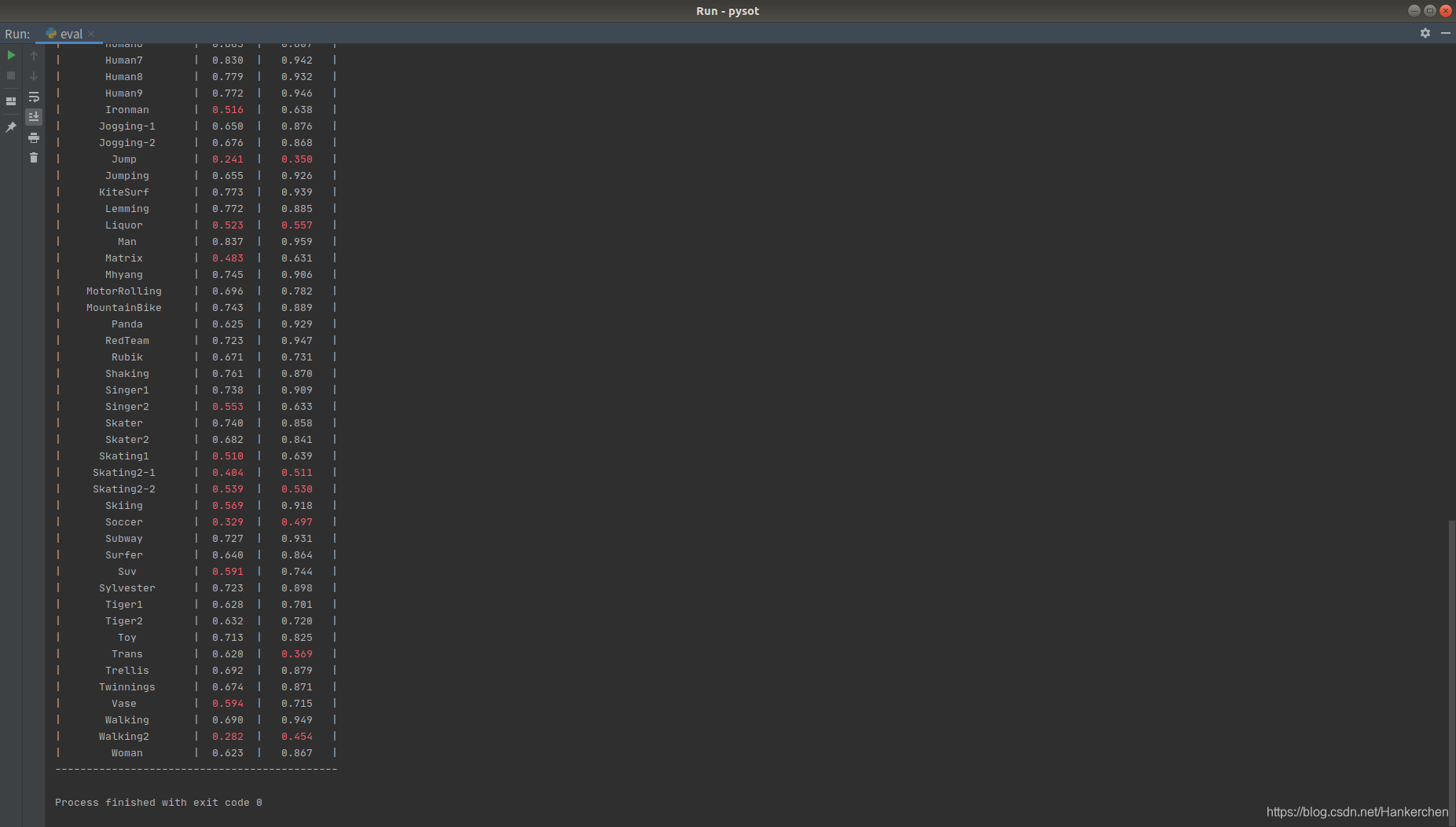
Task: Click the 'Walking2' row name
Action: click(x=124, y=737)
